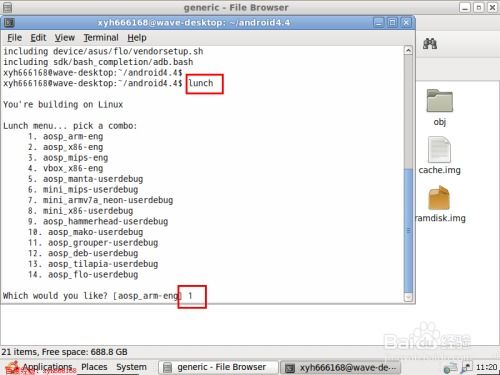Click terminal scrollbar up arrow
500x375 pixels.
(x=408, y=50)
